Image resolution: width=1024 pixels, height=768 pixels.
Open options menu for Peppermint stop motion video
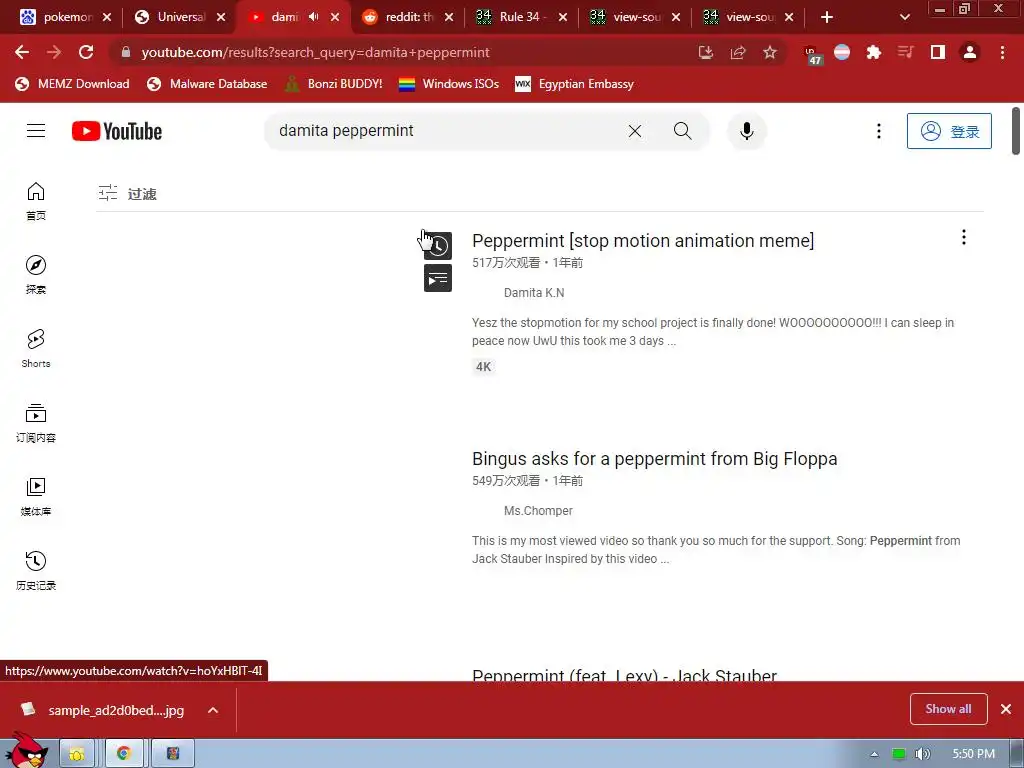tap(964, 238)
